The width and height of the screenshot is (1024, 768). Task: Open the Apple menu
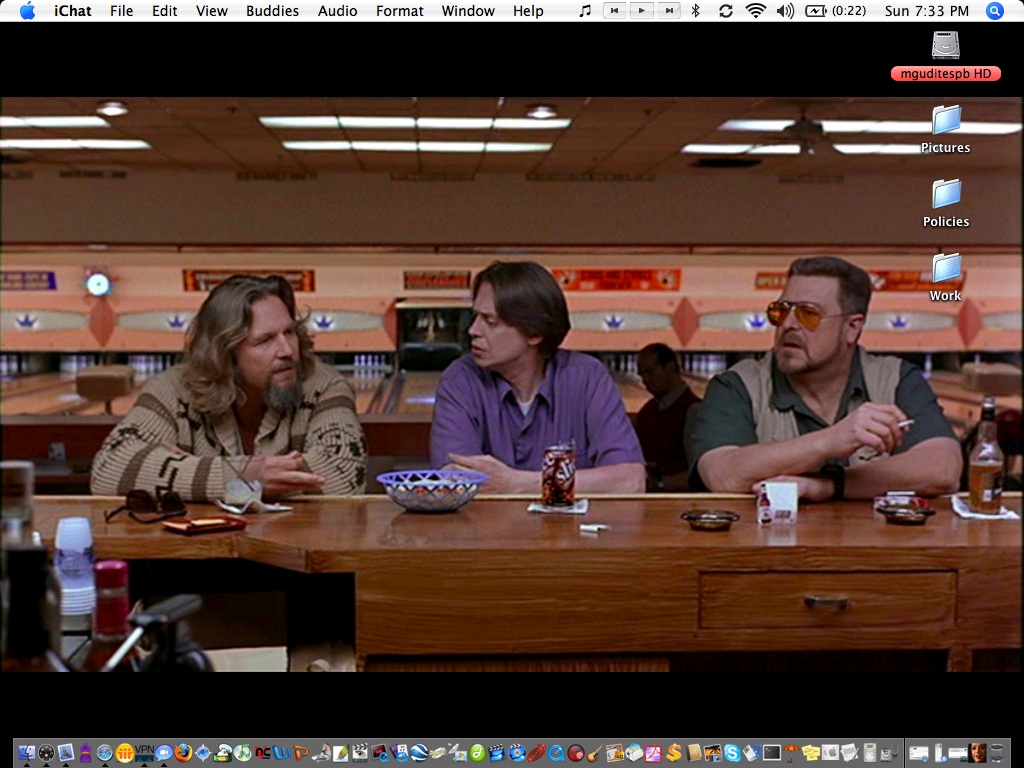(27, 10)
